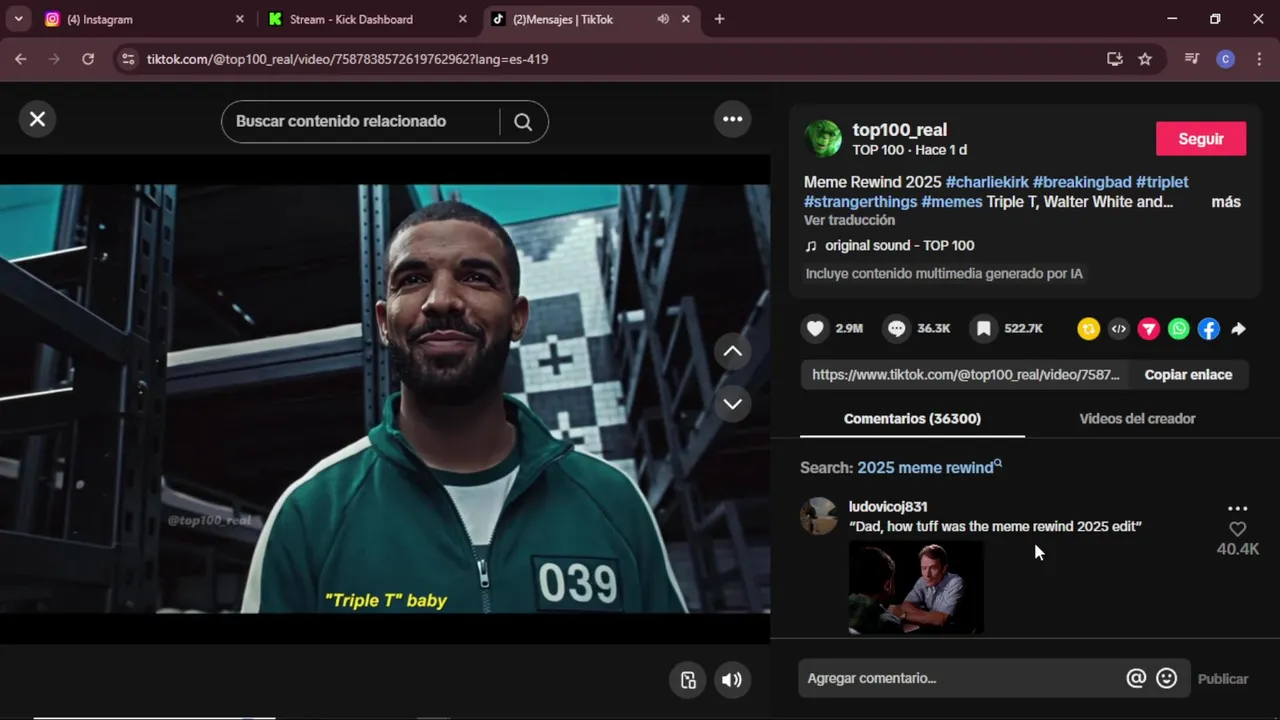Open #triplet hashtag
1280x720 pixels.
click(x=1162, y=182)
